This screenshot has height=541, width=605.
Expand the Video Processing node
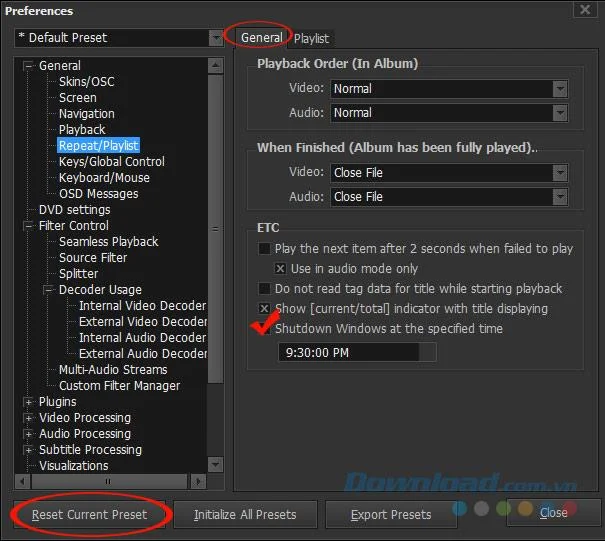[28, 418]
